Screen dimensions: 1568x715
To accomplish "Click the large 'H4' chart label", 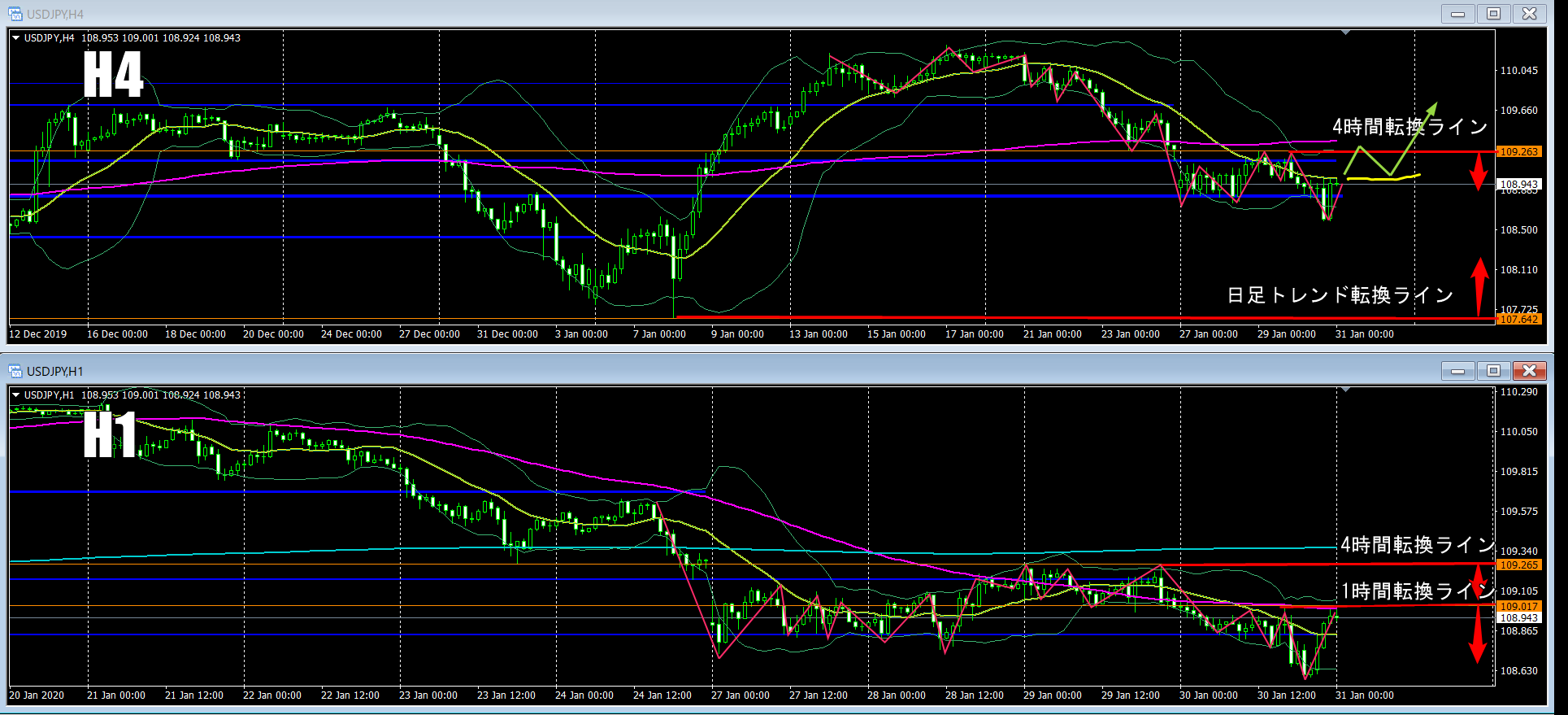I will point(114,75).
